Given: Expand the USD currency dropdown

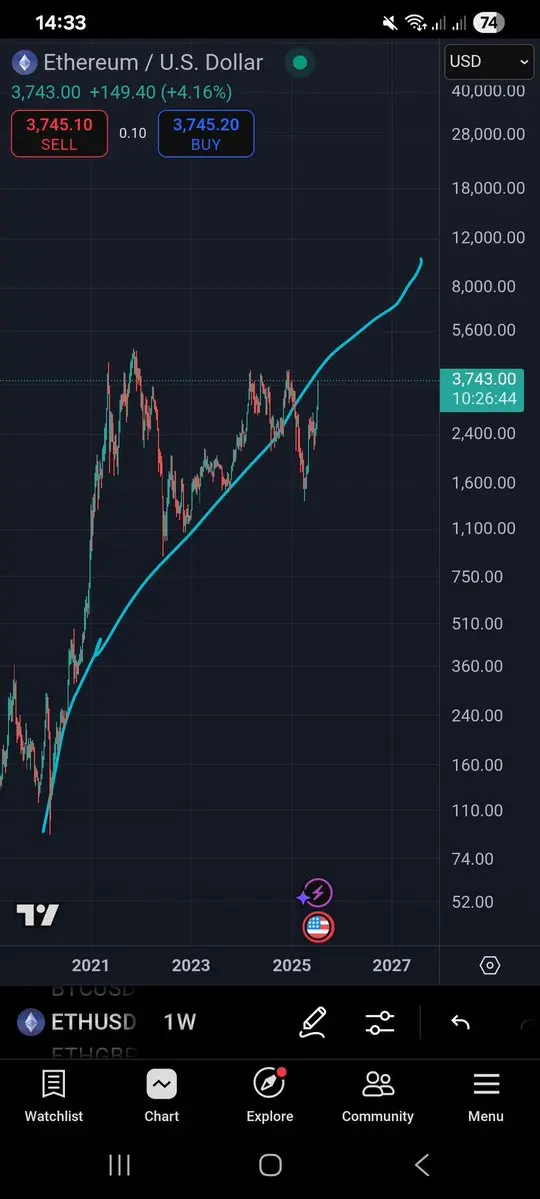Looking at the screenshot, I should 490,62.
